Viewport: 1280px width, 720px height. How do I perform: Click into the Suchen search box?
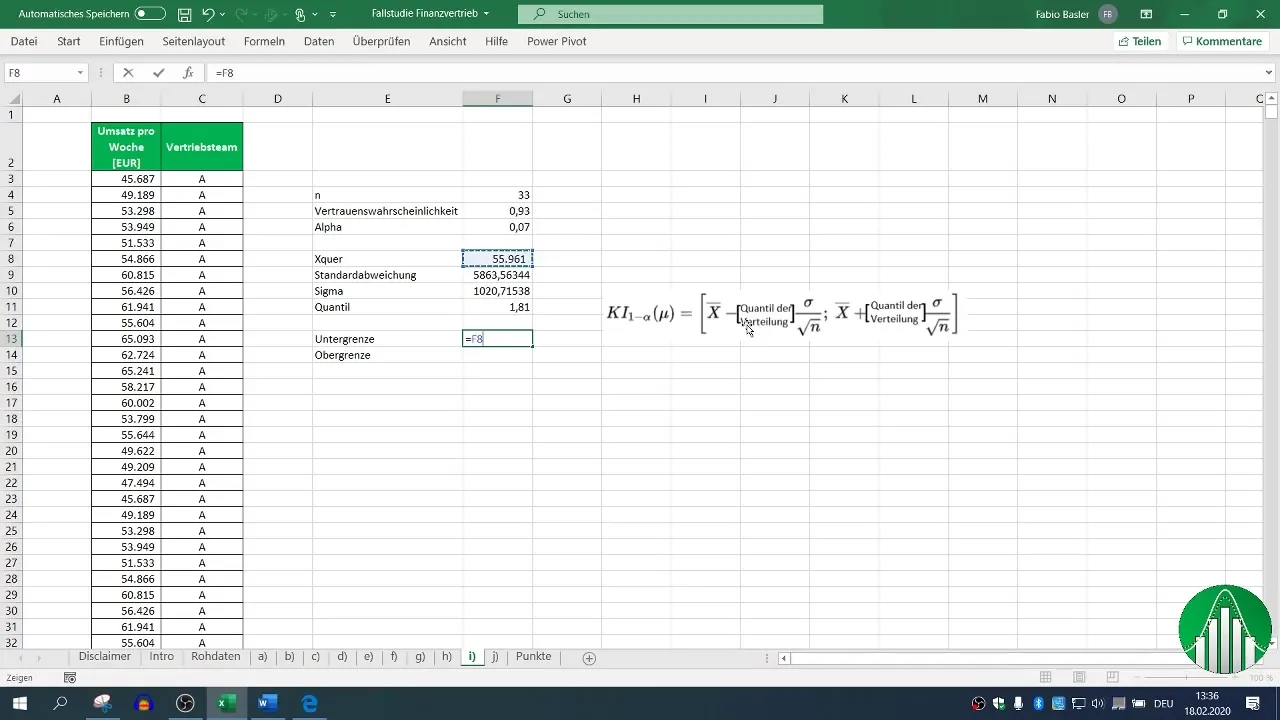click(670, 14)
